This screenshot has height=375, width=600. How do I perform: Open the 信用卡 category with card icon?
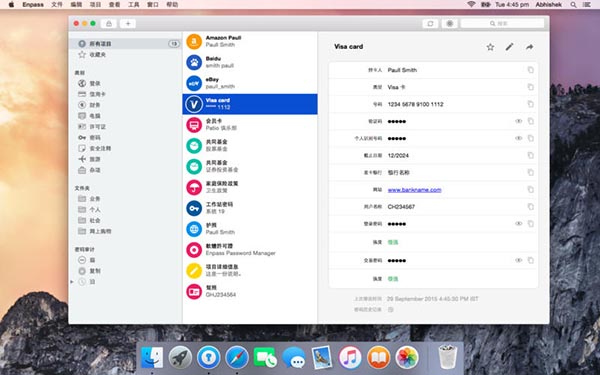tap(92, 94)
